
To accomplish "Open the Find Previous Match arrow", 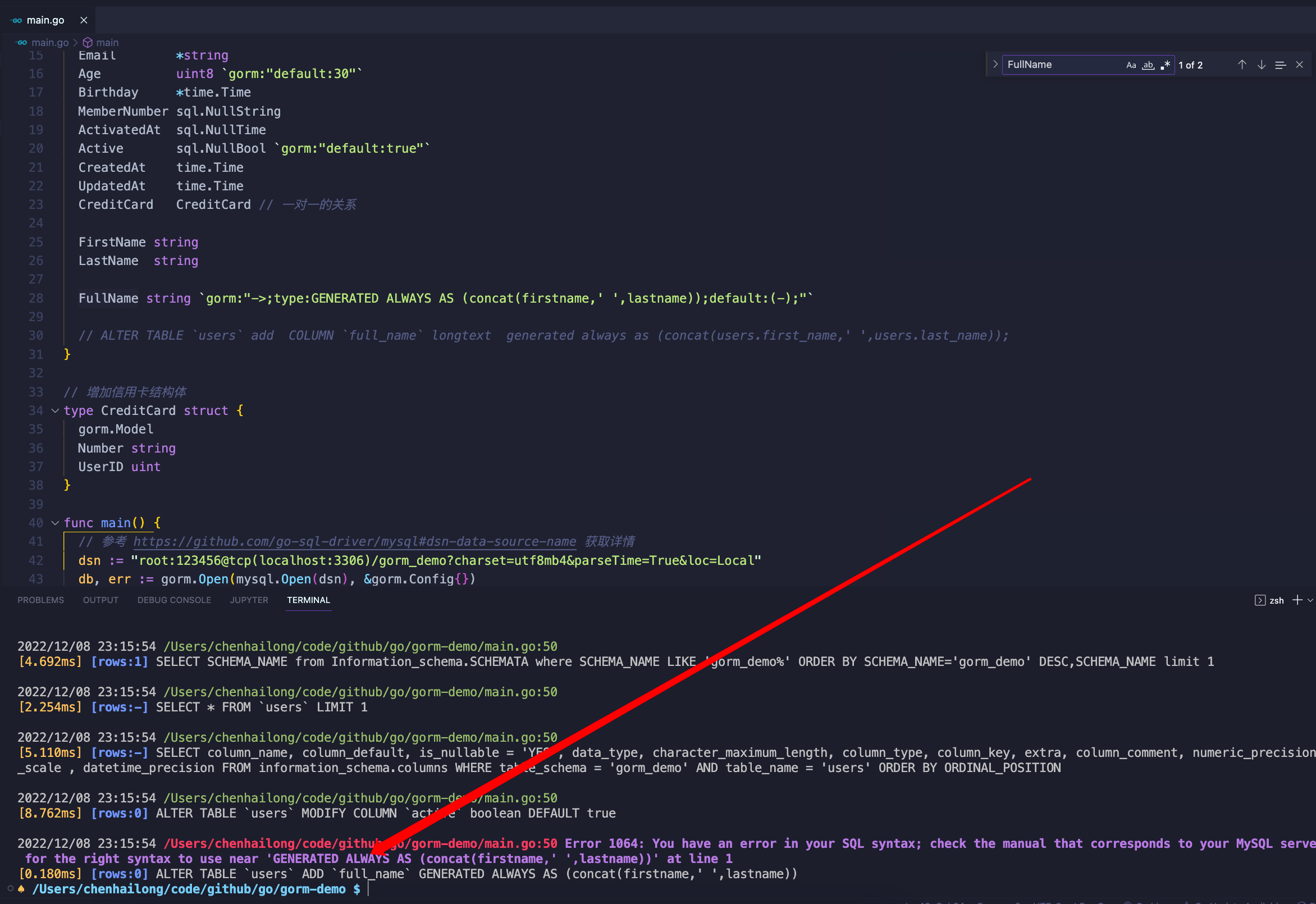I will (x=1241, y=65).
